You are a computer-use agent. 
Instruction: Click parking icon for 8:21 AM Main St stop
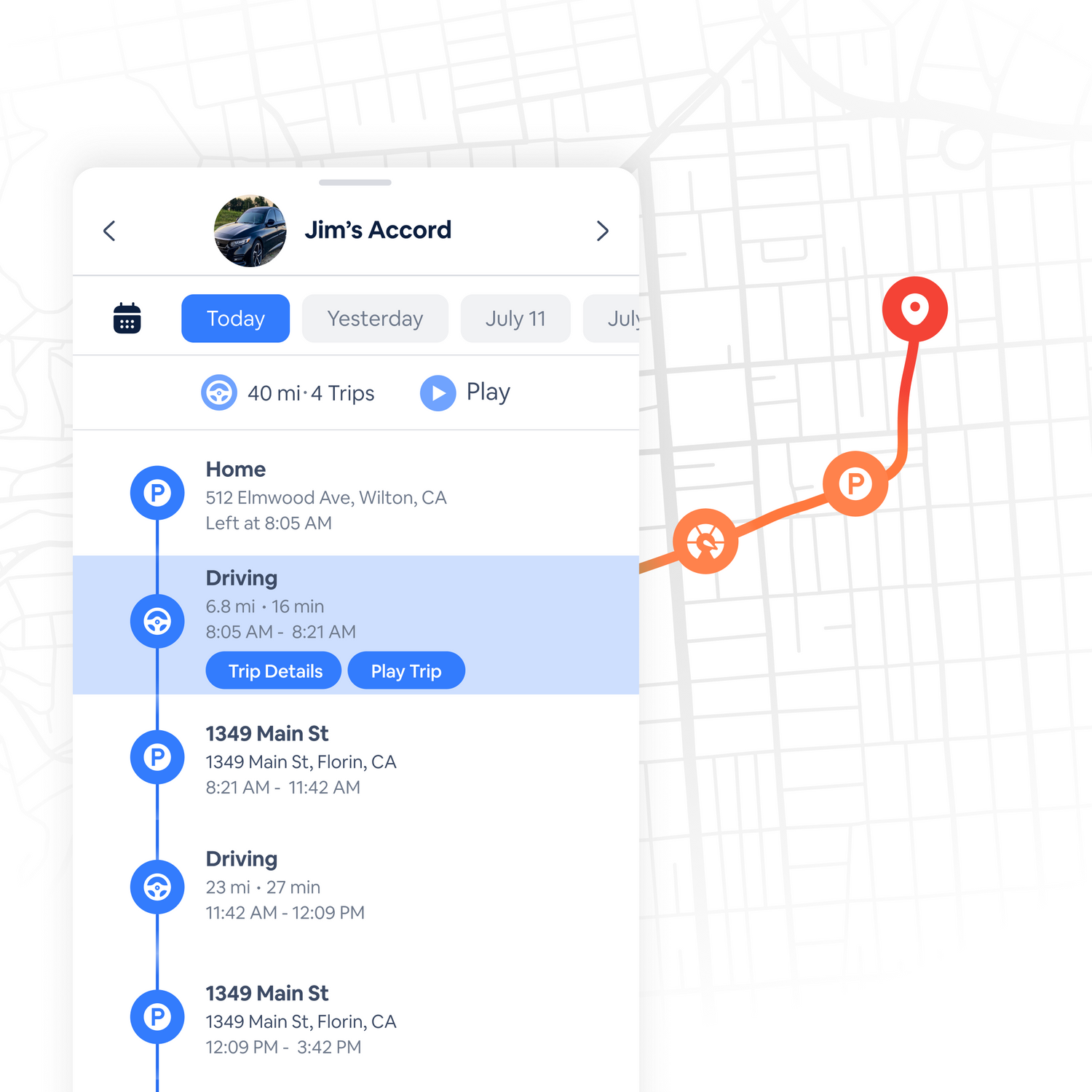coord(157,757)
